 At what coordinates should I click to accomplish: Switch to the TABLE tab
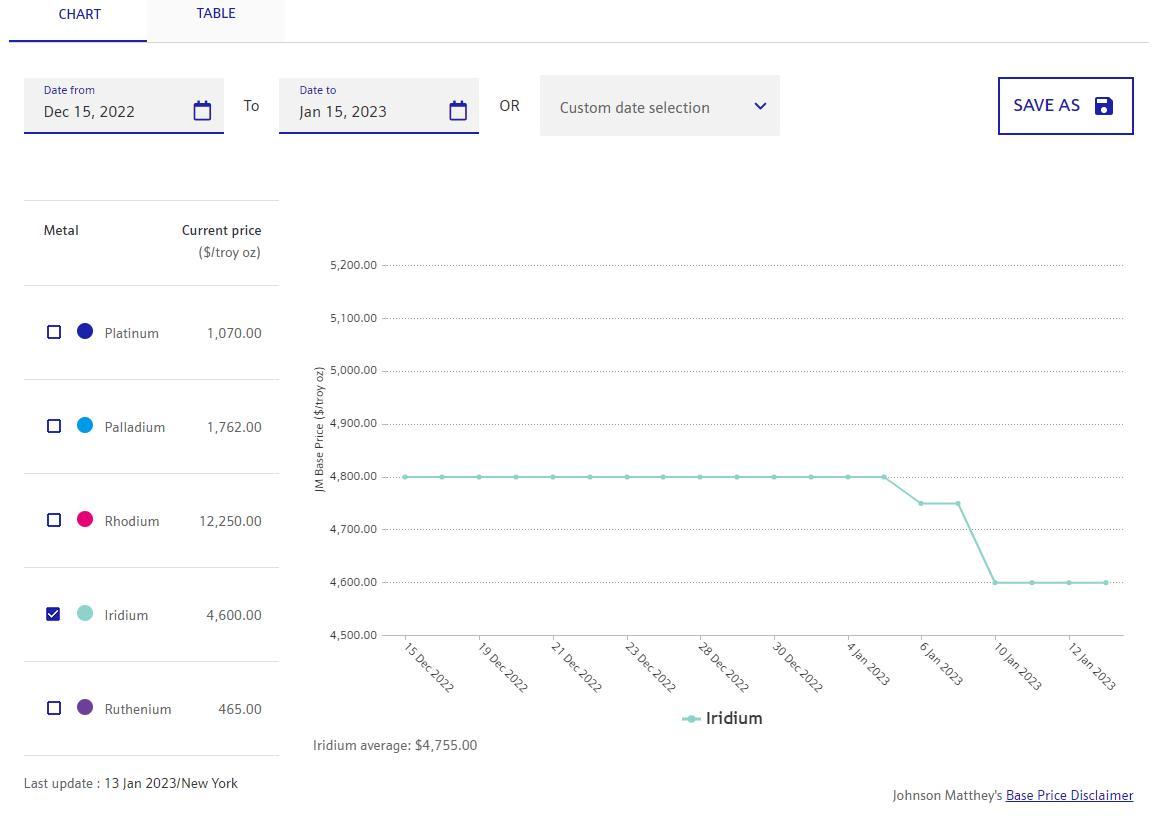pos(216,14)
